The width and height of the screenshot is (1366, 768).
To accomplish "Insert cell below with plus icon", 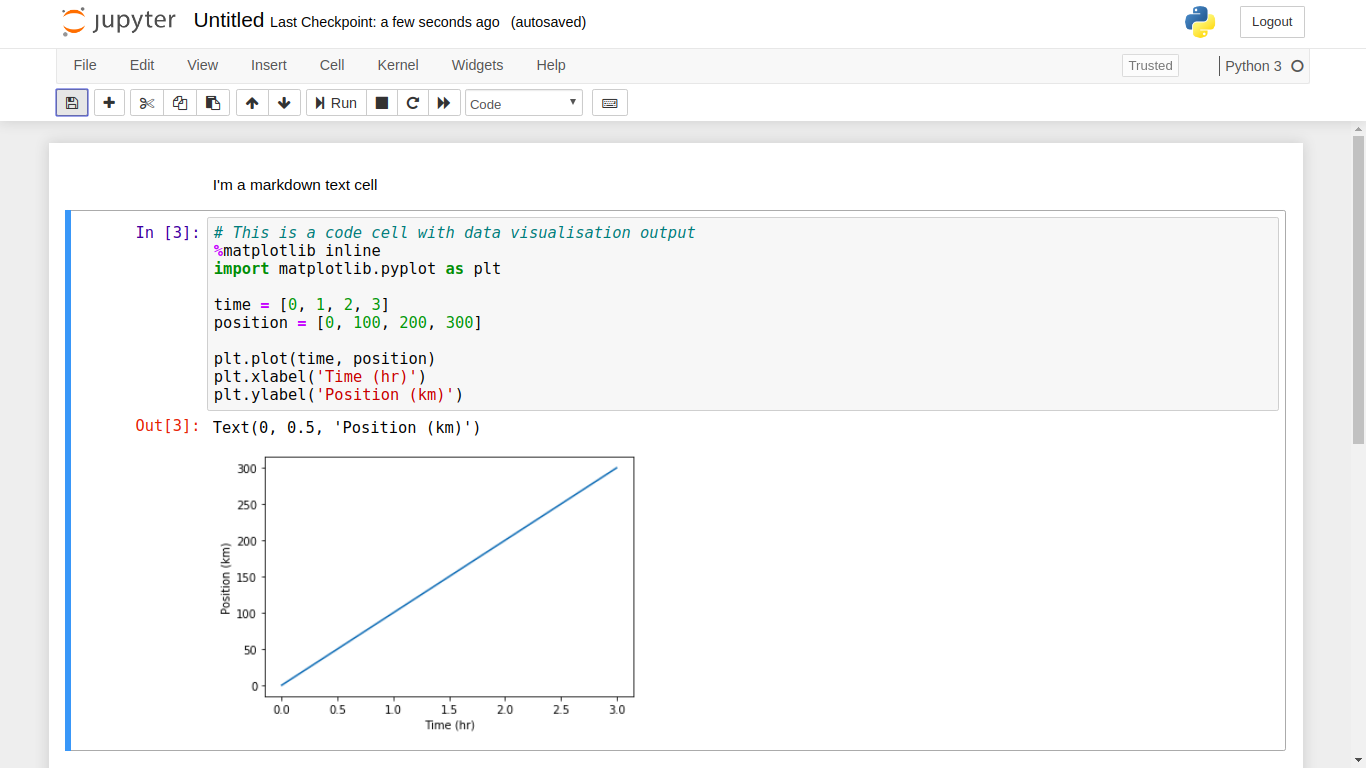I will pyautogui.click(x=109, y=103).
